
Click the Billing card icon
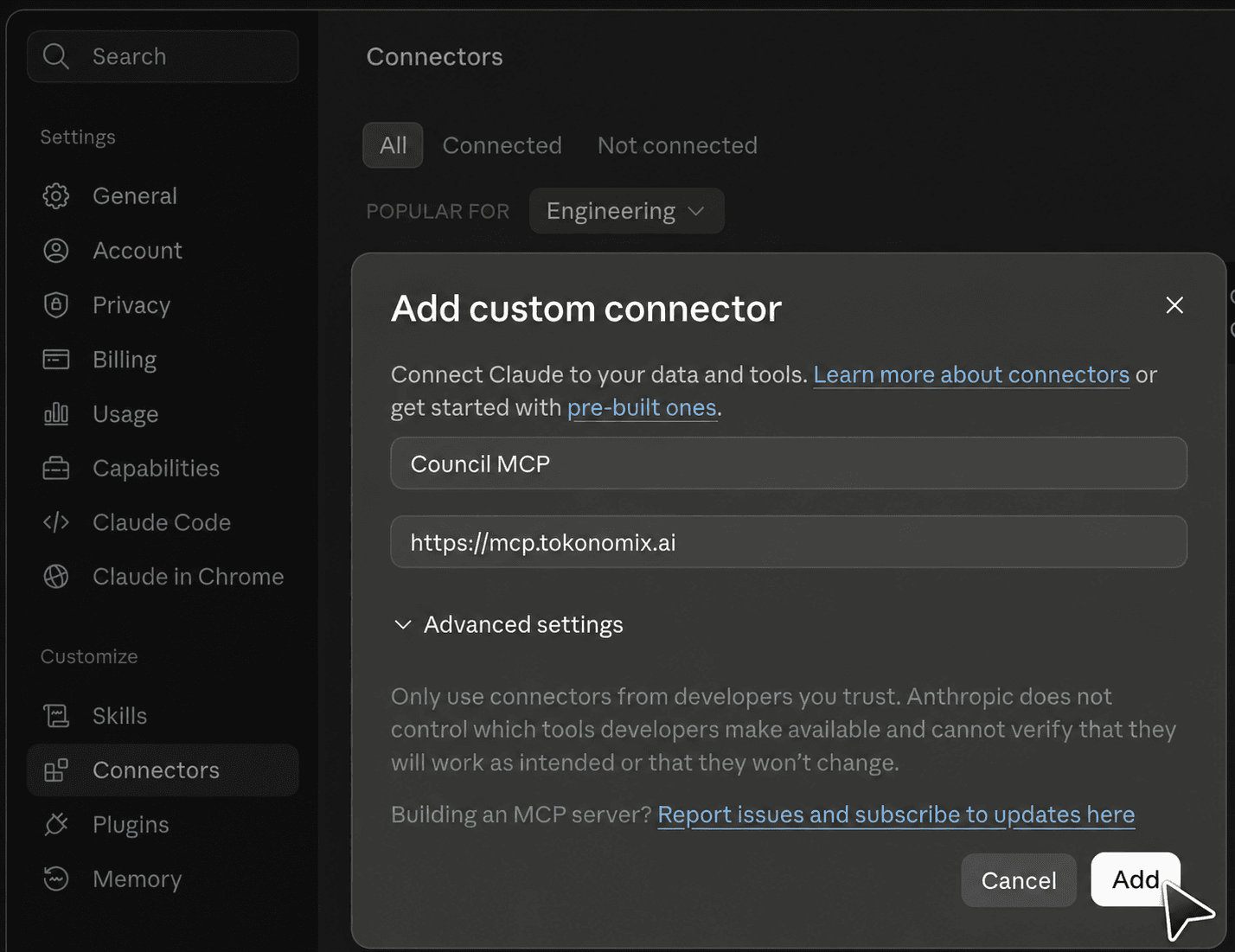56,360
